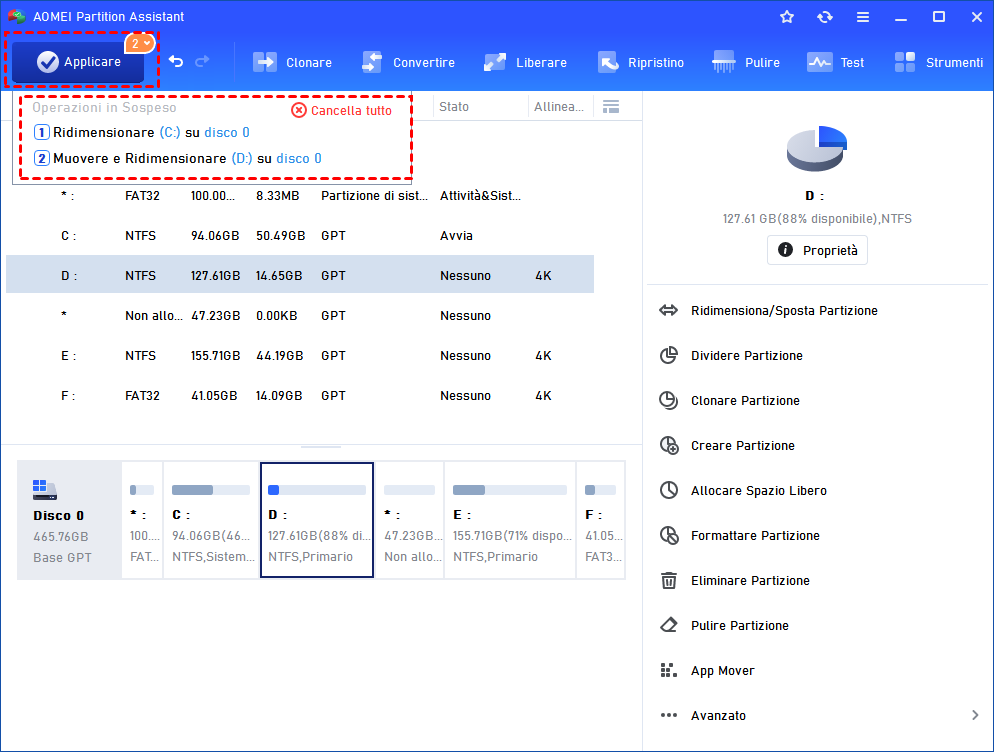Open the pending operations count dropdown
The width and height of the screenshot is (994, 752).
point(140,43)
